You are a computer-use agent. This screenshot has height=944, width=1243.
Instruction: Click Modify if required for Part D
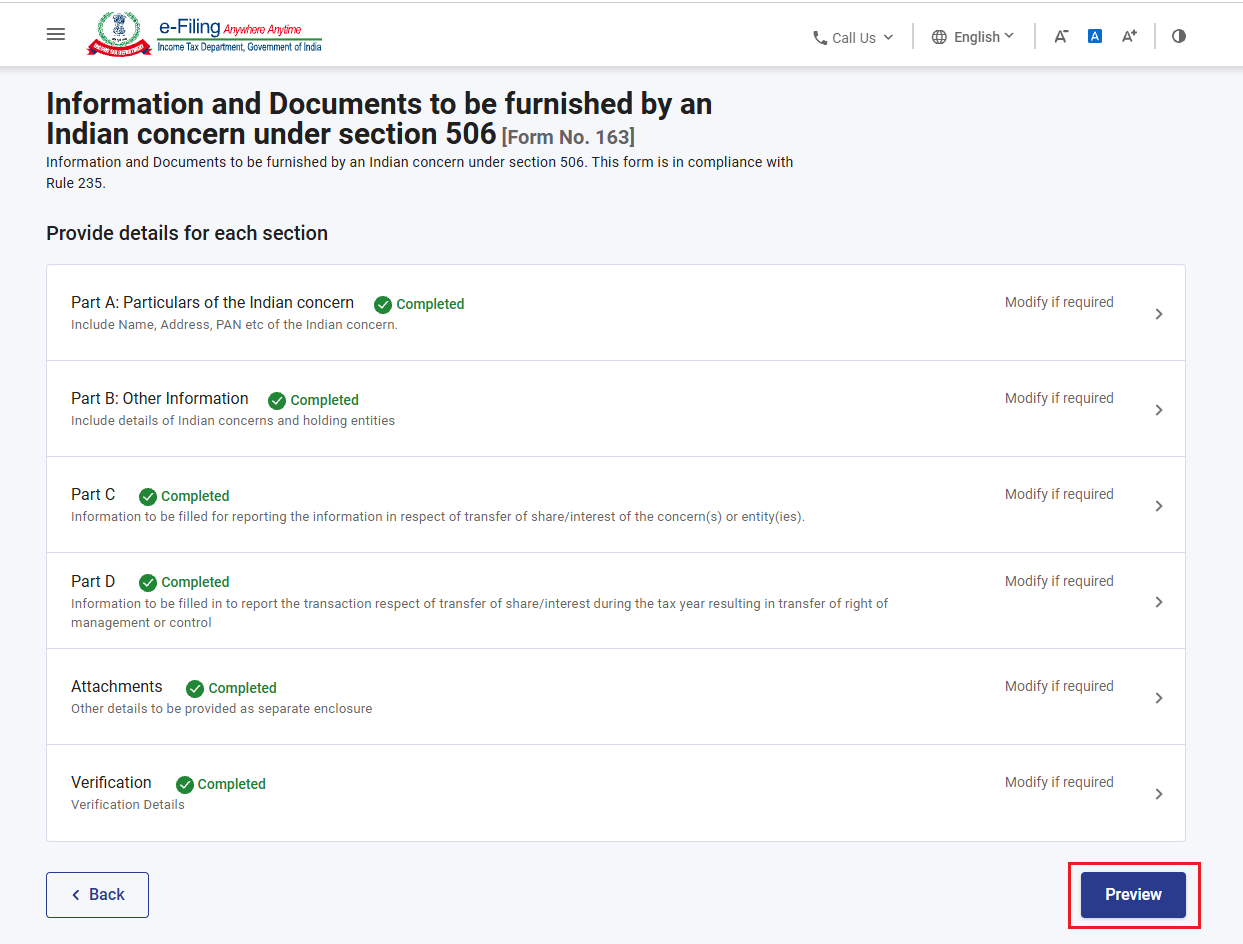click(x=1059, y=581)
